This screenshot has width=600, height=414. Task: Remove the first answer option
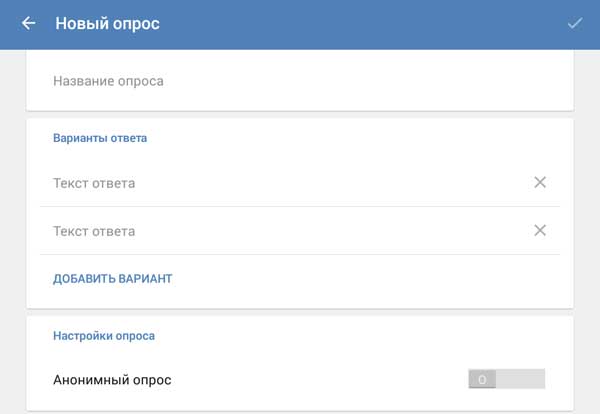[540, 182]
